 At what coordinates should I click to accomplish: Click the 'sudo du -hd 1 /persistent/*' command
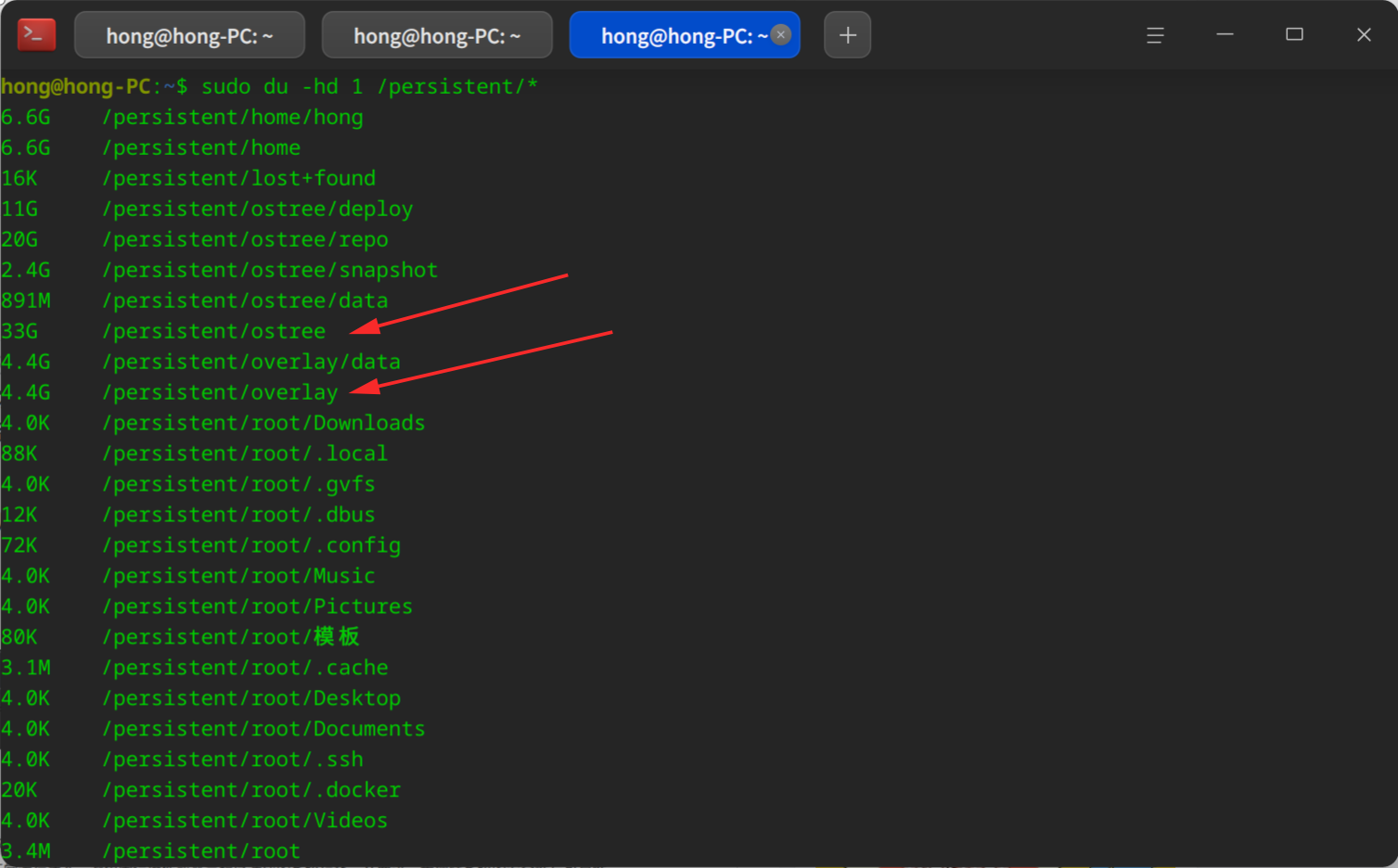pos(369,86)
